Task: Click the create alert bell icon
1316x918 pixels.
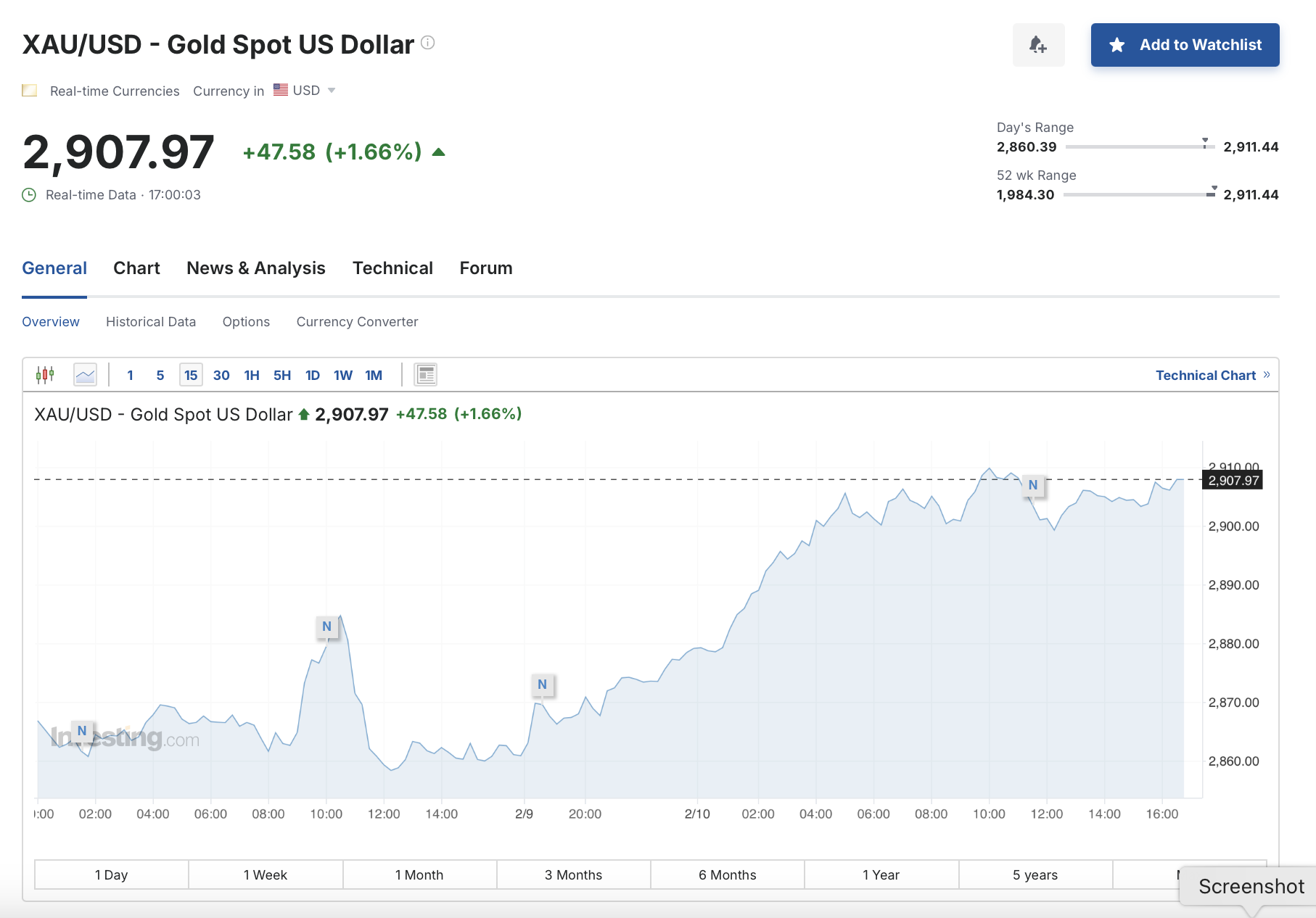Action: click(1038, 45)
